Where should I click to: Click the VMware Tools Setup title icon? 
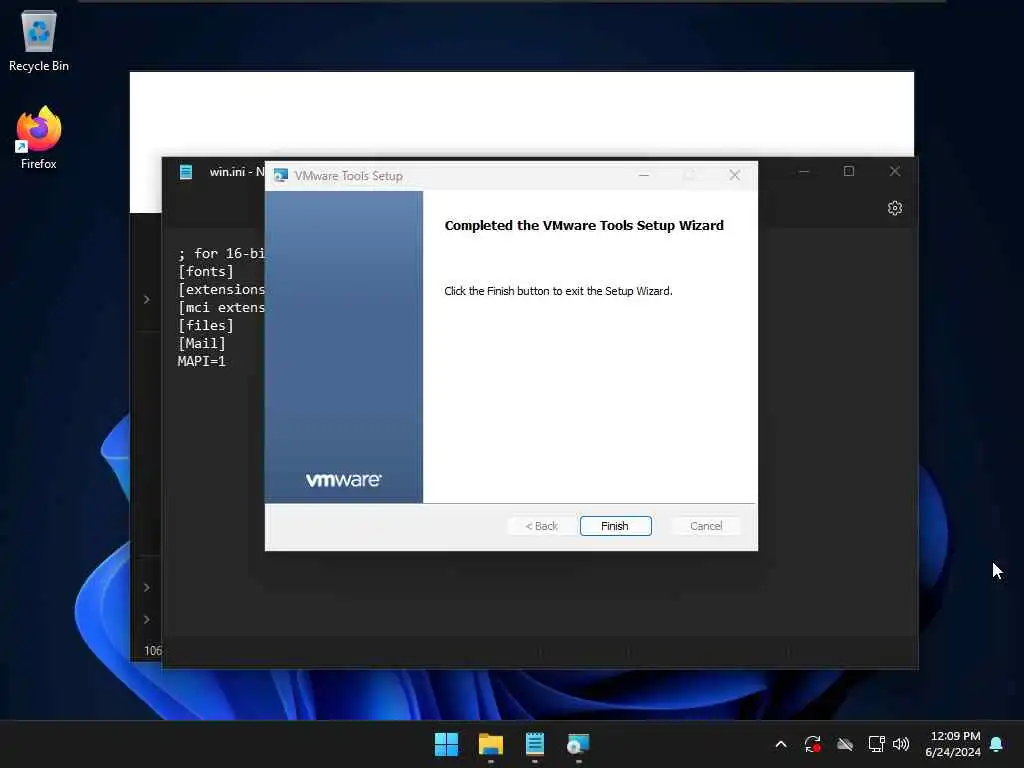281,176
